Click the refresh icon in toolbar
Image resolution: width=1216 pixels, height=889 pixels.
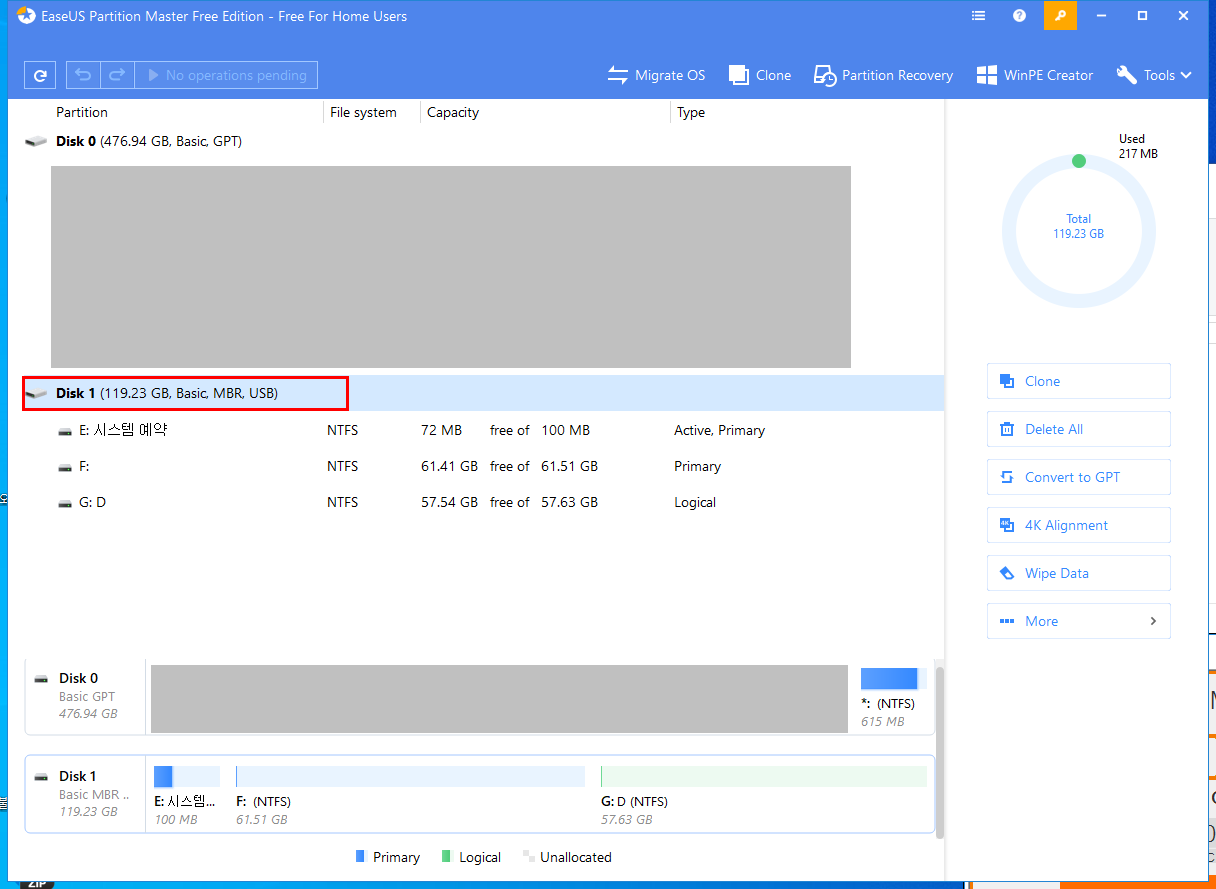click(x=39, y=75)
